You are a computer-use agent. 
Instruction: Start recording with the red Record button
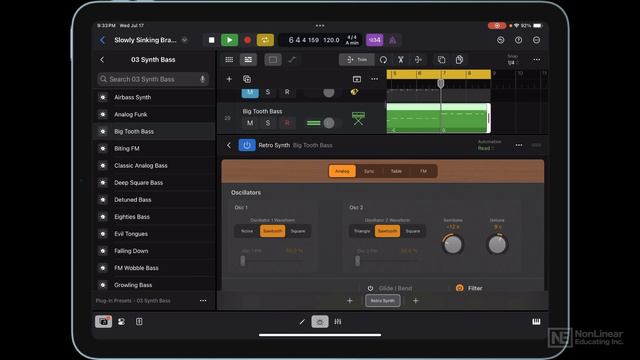click(x=247, y=40)
